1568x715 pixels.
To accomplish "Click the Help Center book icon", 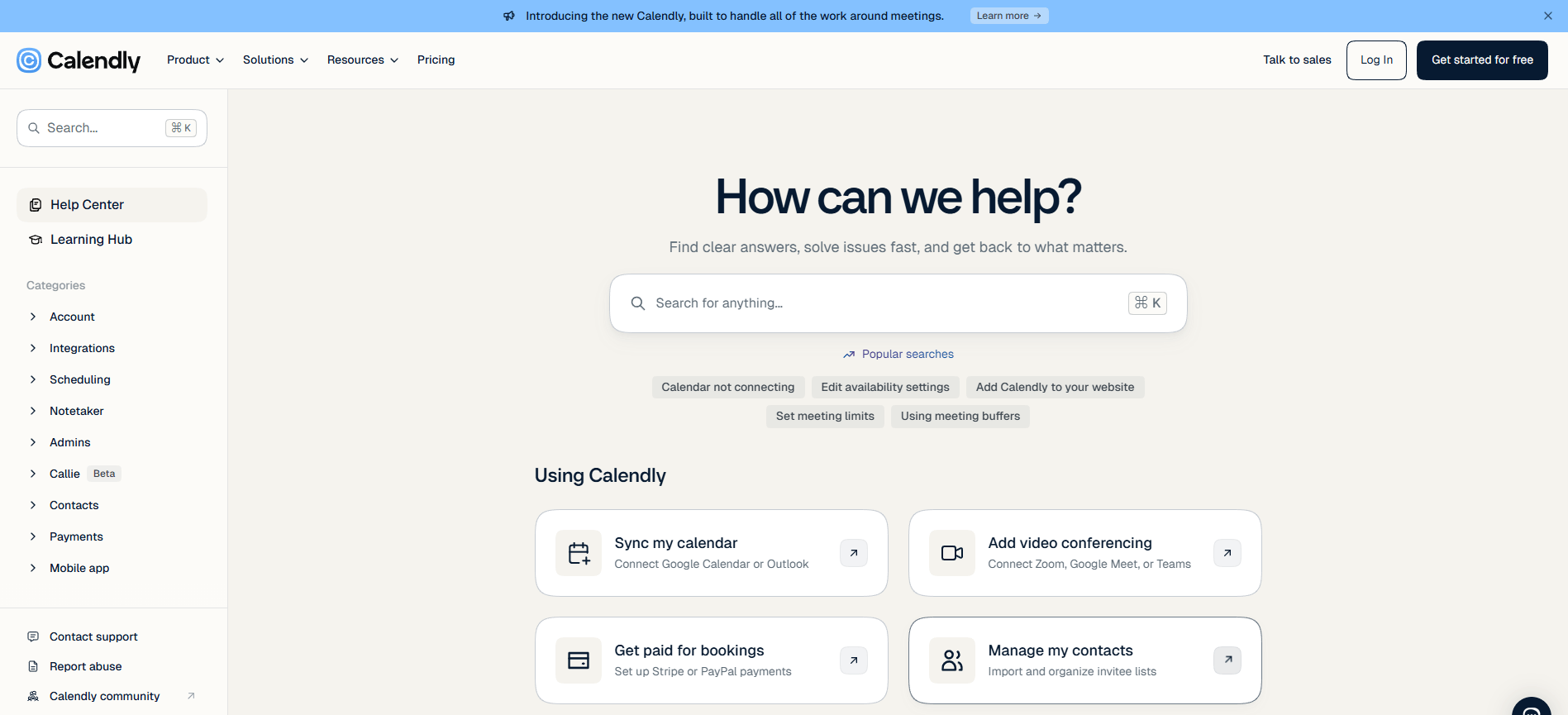I will (36, 205).
